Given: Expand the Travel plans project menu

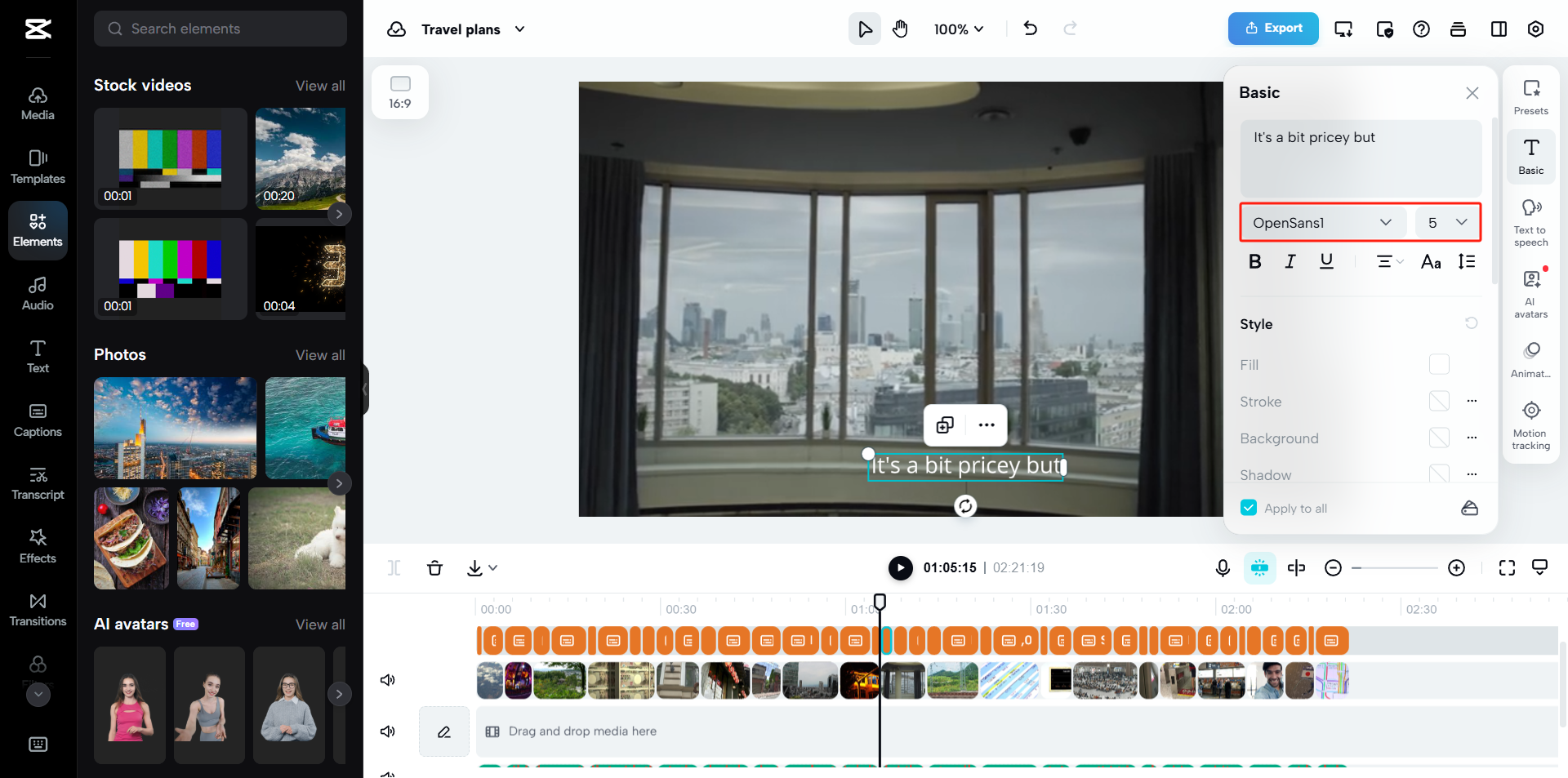Looking at the screenshot, I should 520,29.
